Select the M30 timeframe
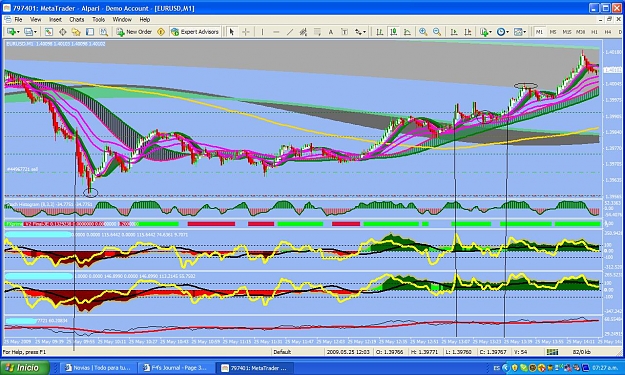Viewport: 625px width, 375px height. 580,32
